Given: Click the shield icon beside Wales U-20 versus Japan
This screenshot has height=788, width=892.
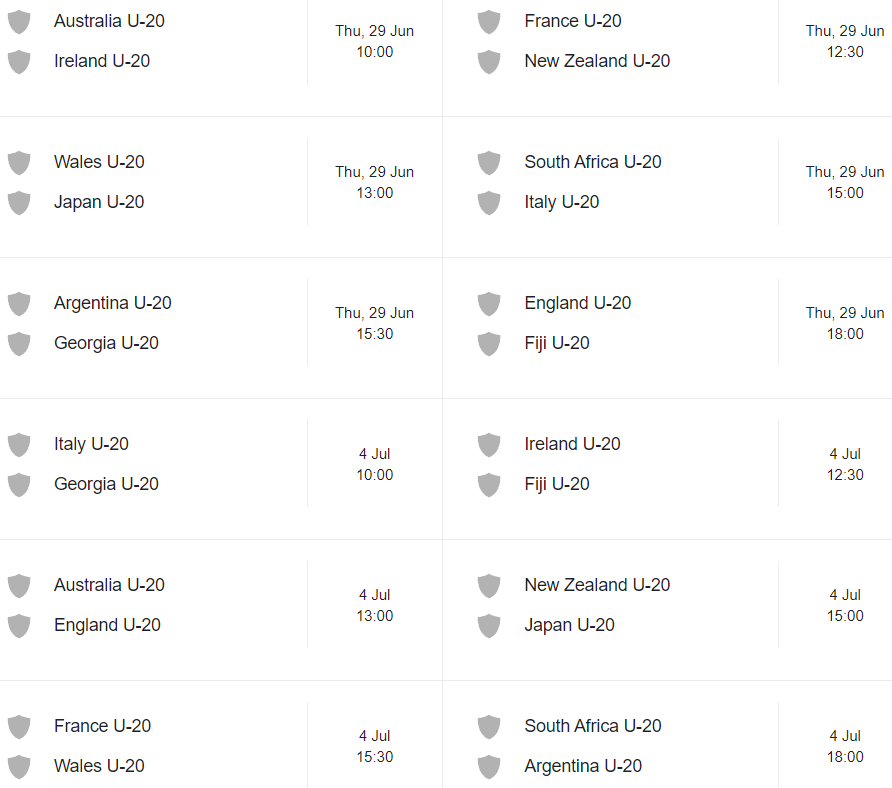Looking at the screenshot, I should [x=19, y=163].
